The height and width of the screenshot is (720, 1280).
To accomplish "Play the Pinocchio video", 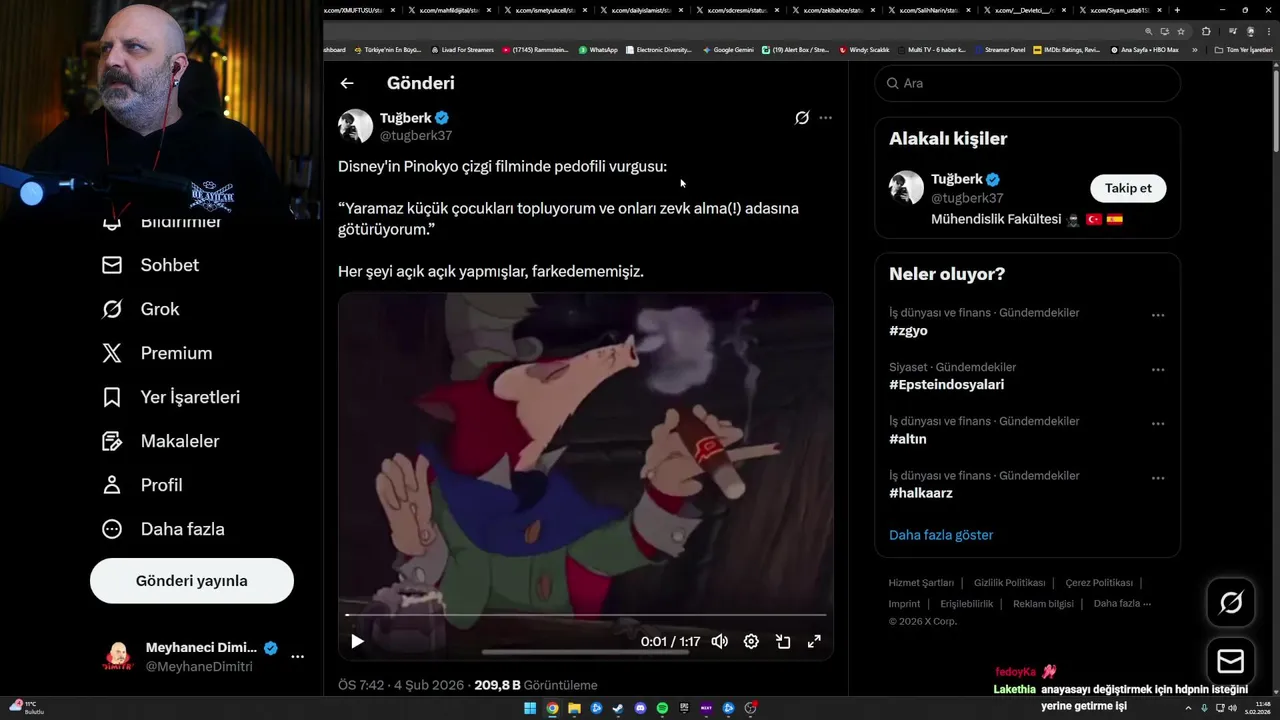I will [x=357, y=642].
